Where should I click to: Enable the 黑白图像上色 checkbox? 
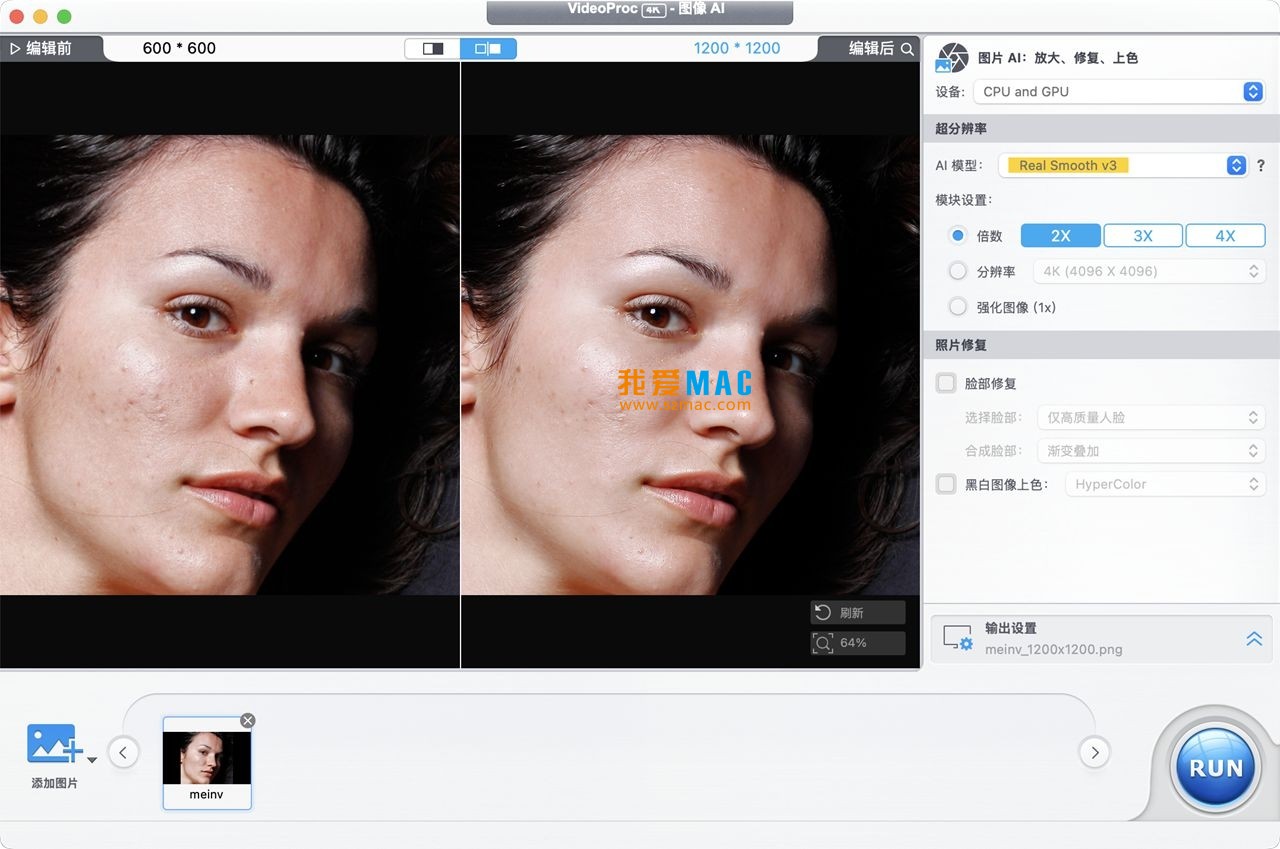coord(945,484)
